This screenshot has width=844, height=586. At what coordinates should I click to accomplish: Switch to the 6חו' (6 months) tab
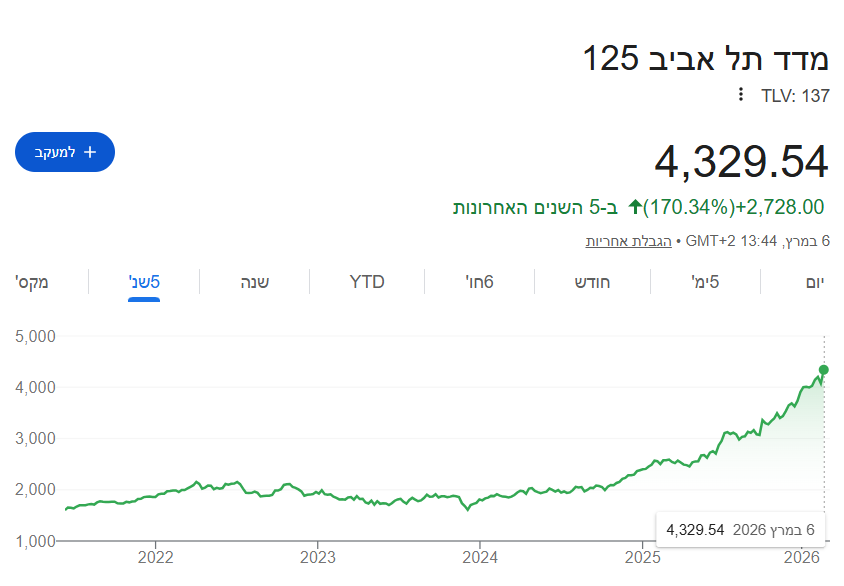[x=480, y=282]
